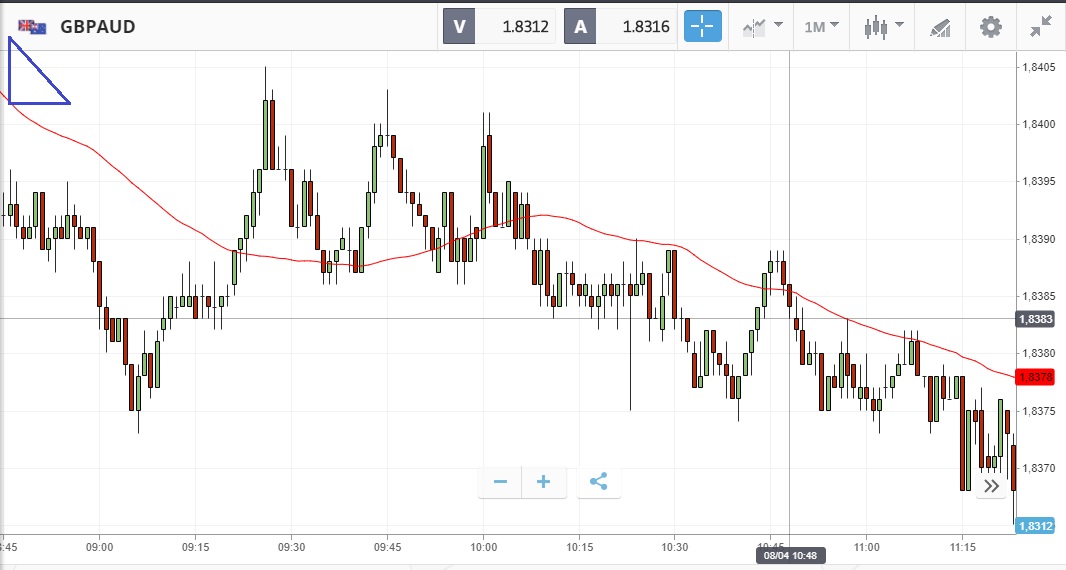
Task: Share the chart via the share icon
Action: coord(598,482)
